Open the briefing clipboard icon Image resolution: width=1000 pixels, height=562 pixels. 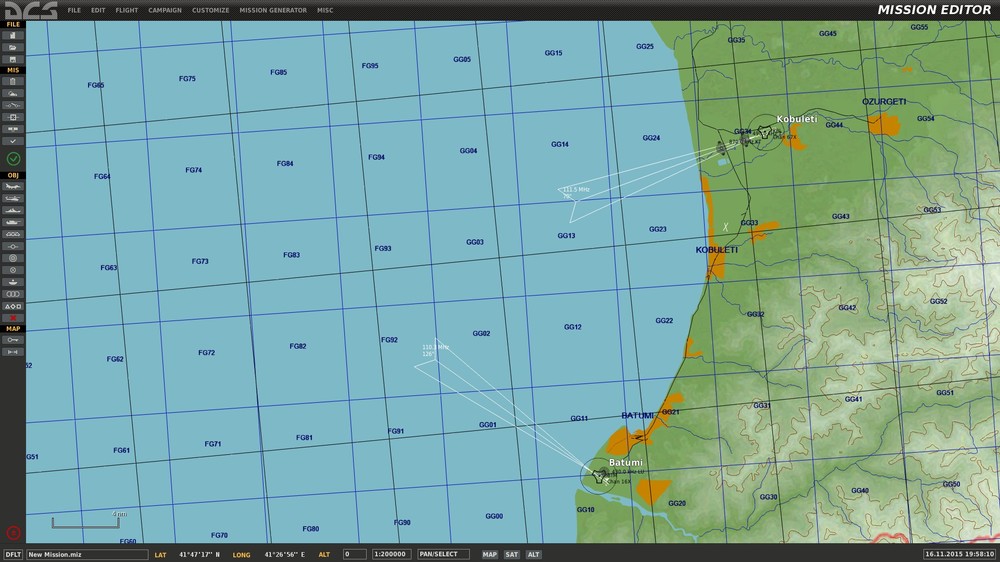click(13, 82)
